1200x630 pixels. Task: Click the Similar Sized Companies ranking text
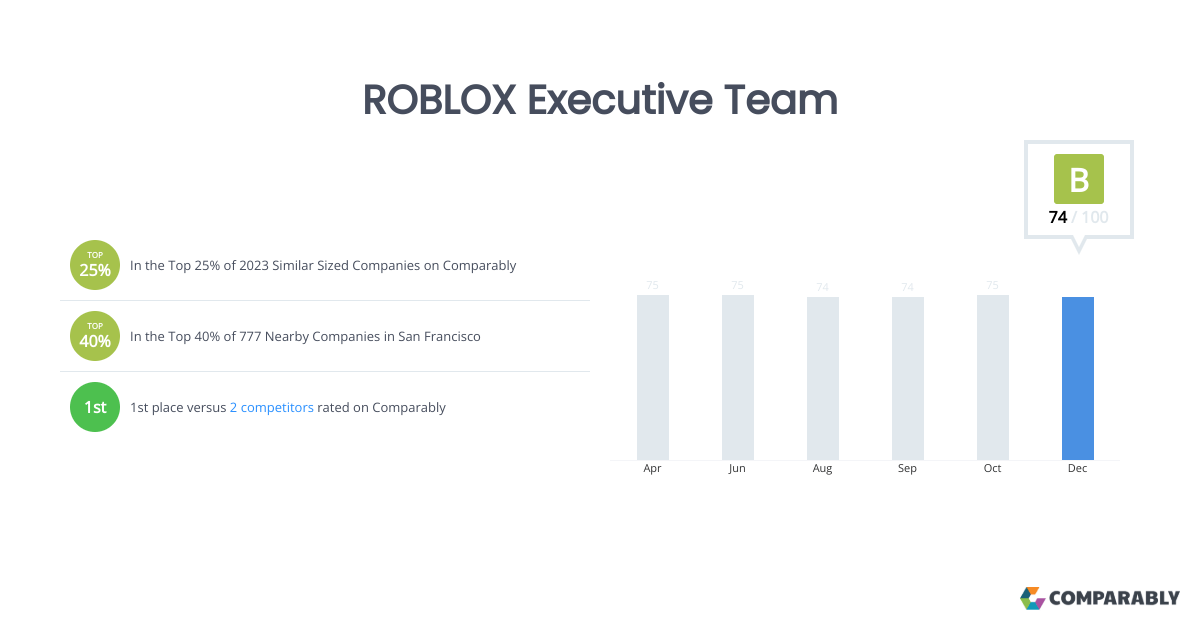tap(323, 266)
